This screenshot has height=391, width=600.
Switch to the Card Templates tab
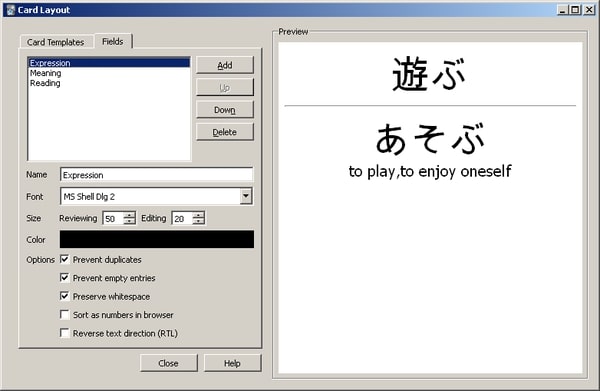56,42
